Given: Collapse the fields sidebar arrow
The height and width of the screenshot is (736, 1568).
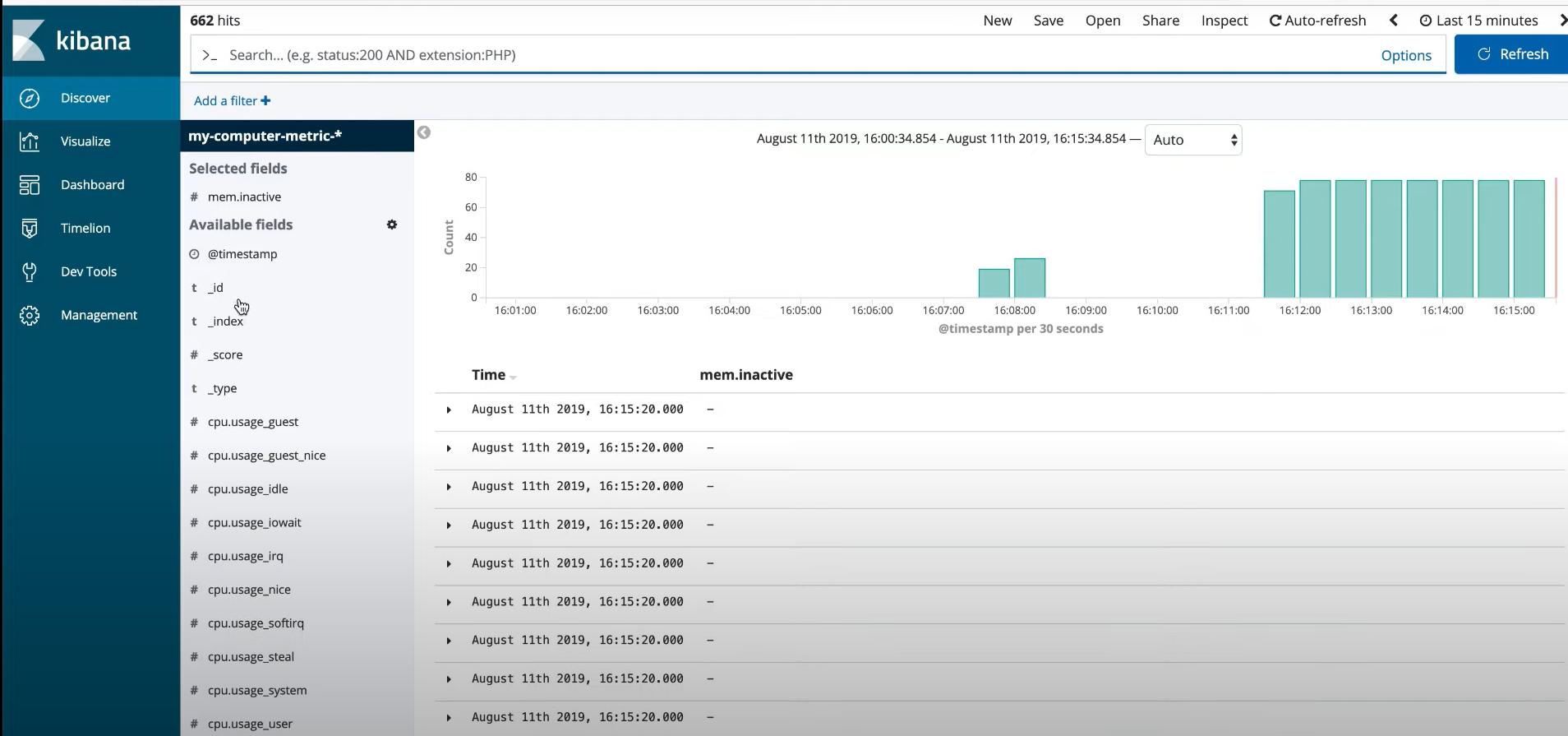Looking at the screenshot, I should (x=424, y=132).
